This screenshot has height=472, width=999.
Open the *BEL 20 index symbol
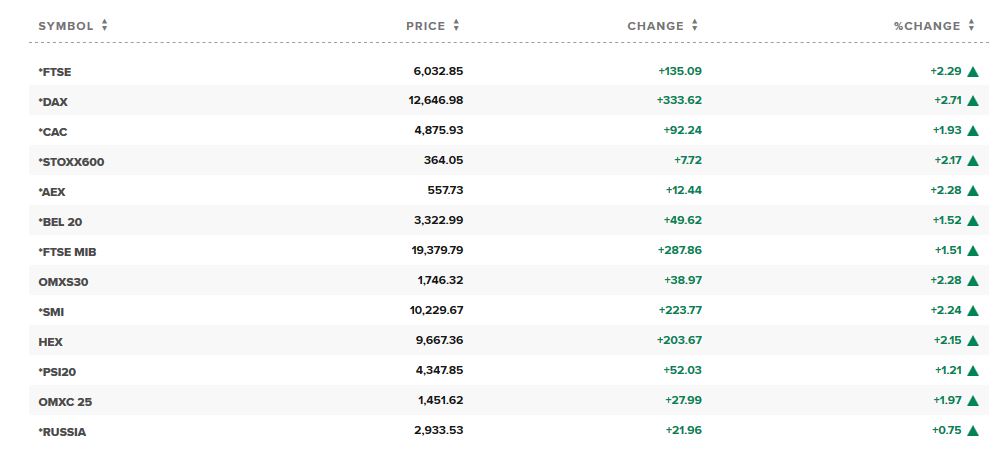point(61,222)
